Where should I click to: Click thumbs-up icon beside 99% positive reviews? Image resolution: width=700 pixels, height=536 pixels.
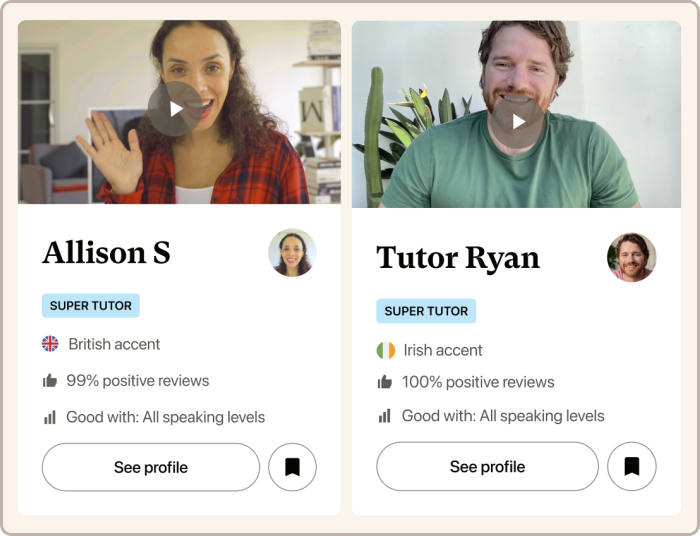tap(50, 381)
